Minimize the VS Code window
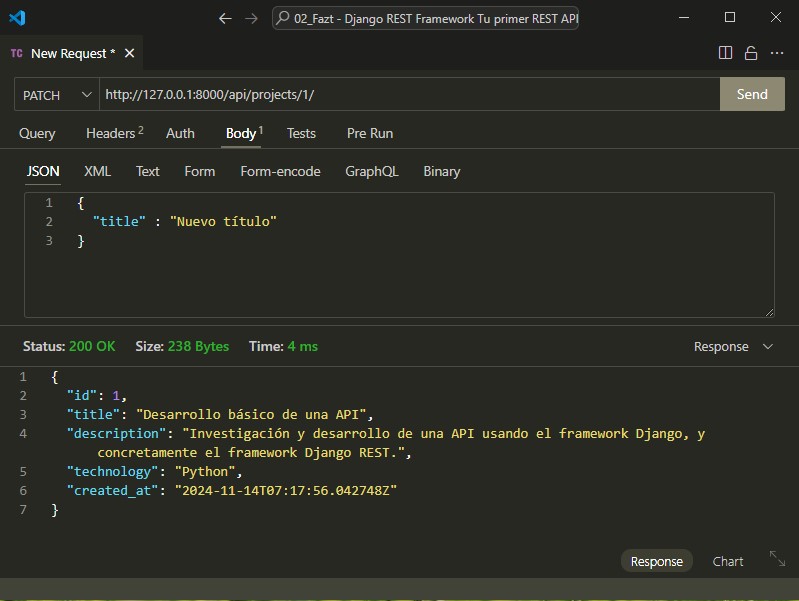The image size is (799, 601). click(684, 18)
